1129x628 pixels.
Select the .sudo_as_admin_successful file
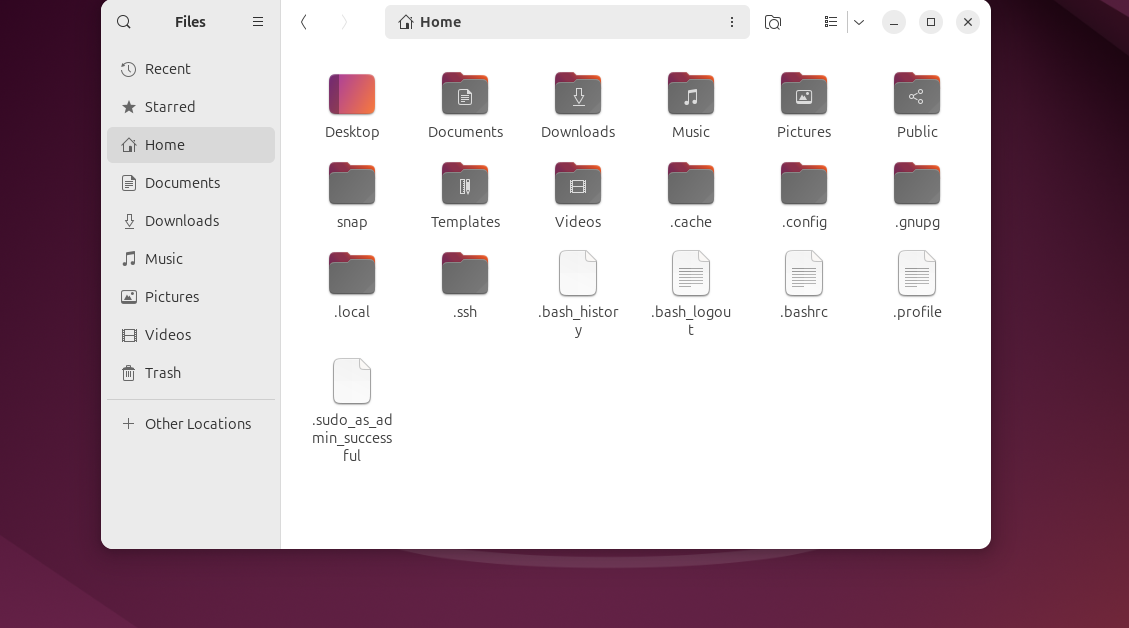tap(352, 383)
